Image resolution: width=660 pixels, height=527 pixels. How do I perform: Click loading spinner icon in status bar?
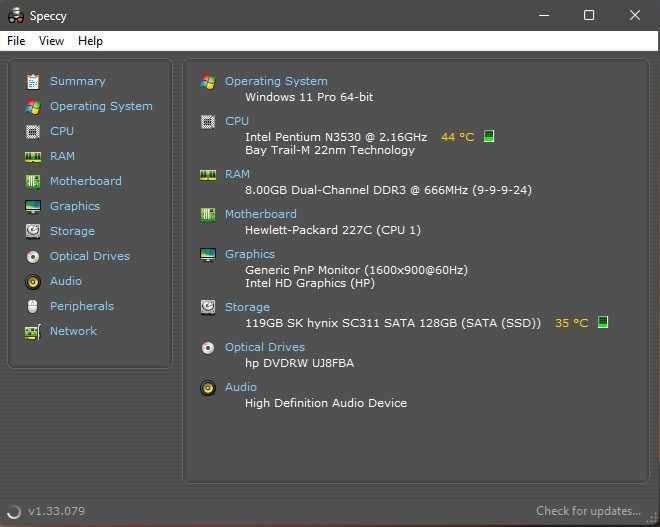click(x=14, y=511)
